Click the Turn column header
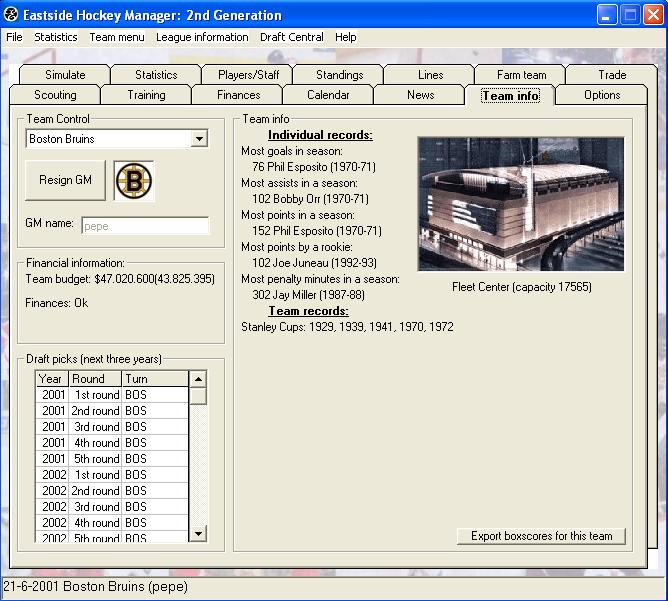Viewport: 668px width, 601px height. tap(155, 379)
